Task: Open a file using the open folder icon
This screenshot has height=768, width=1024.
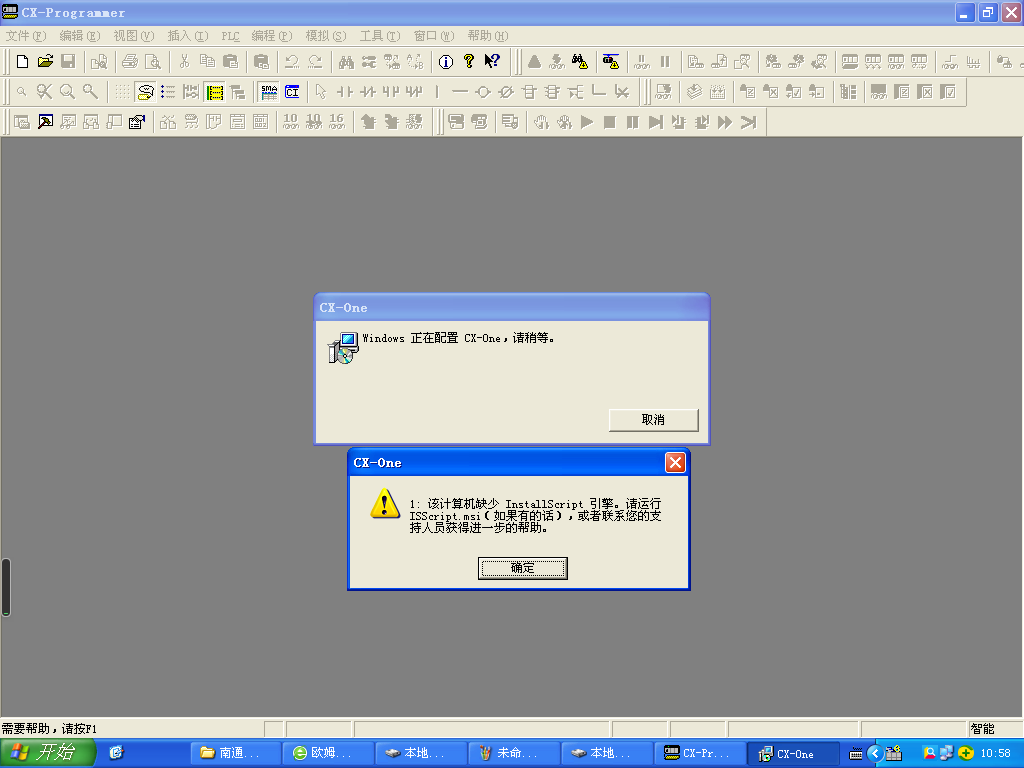Action: (x=45, y=62)
